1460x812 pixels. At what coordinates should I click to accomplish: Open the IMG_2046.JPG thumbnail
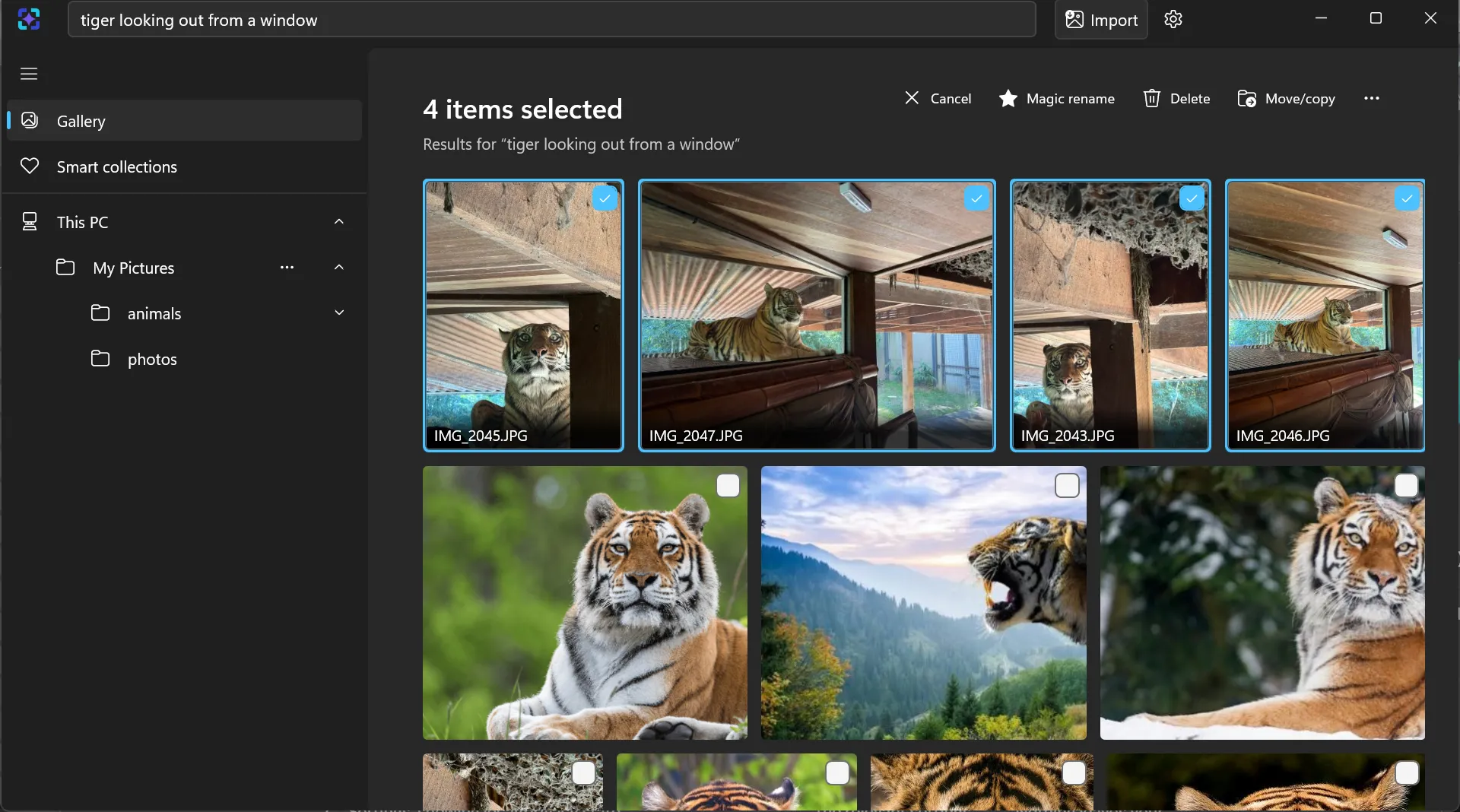[1325, 316]
